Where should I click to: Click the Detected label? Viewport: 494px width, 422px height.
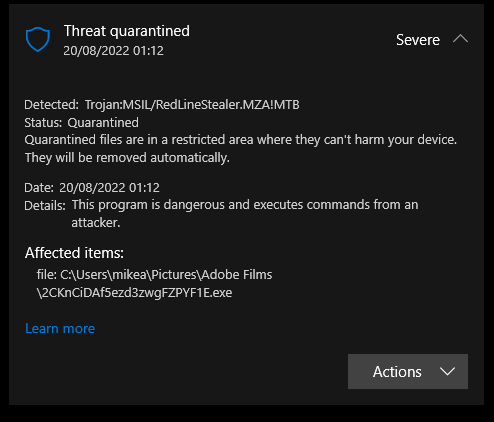coord(51,105)
